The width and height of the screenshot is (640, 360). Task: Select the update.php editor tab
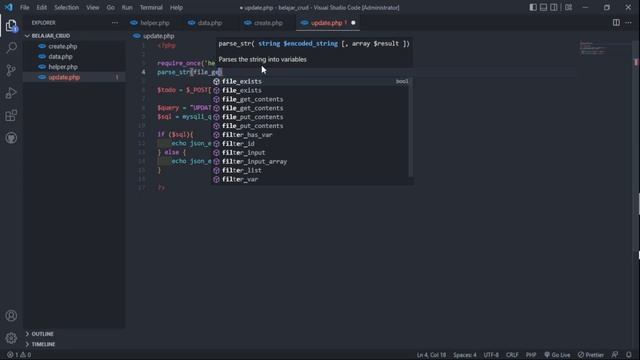327,23
